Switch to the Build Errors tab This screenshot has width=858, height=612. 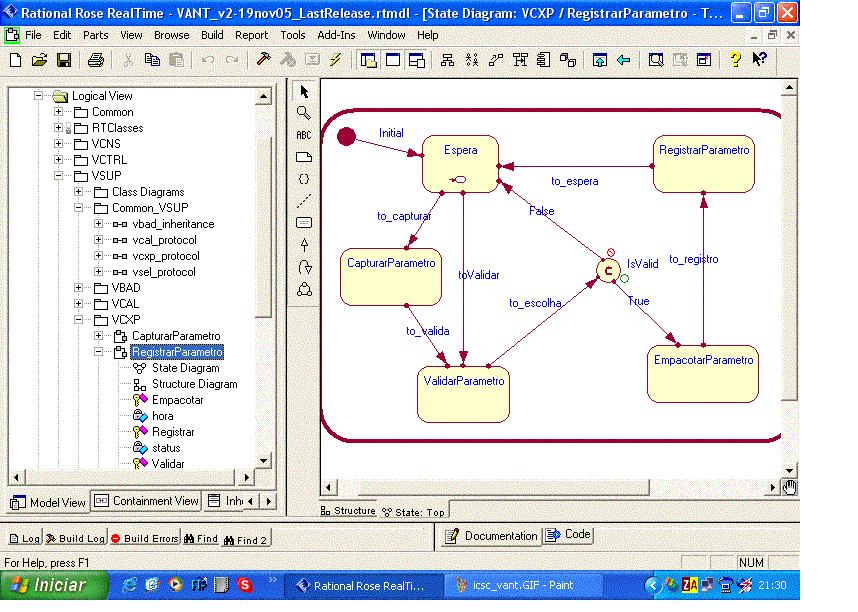[145, 539]
